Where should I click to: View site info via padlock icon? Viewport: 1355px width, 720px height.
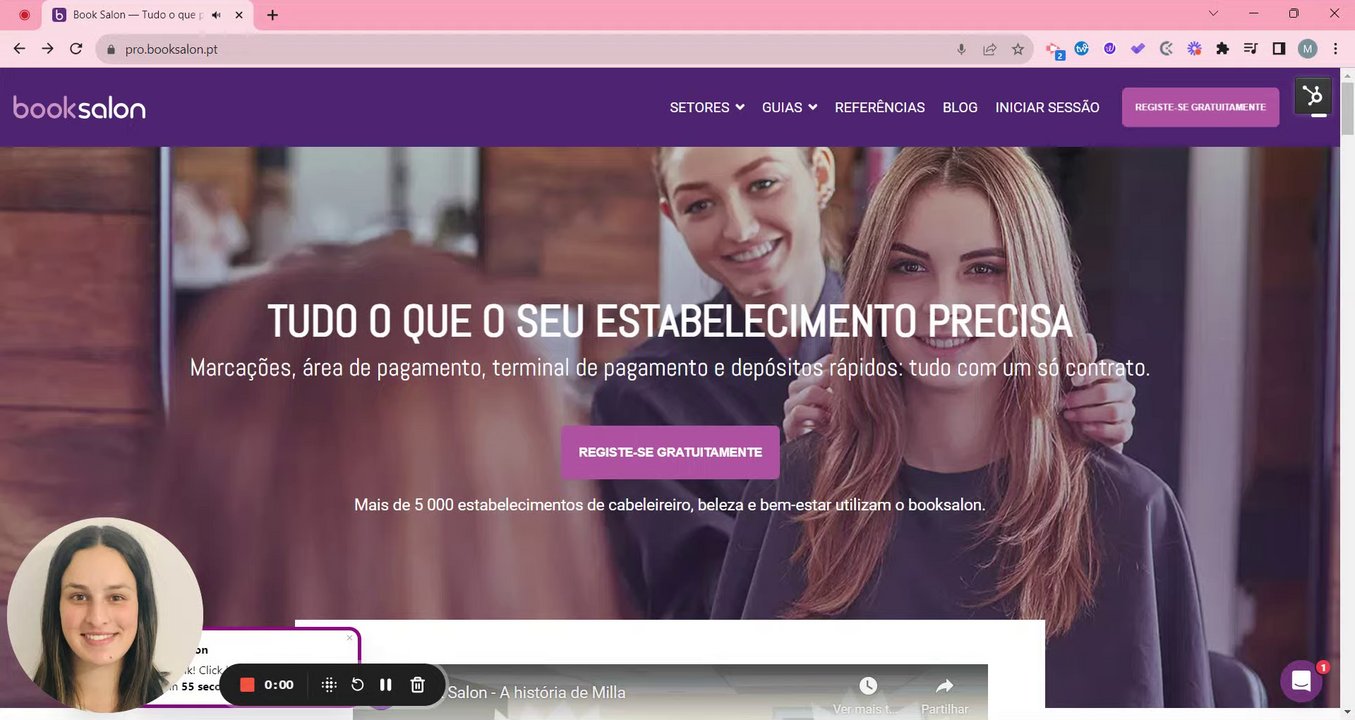[111, 49]
